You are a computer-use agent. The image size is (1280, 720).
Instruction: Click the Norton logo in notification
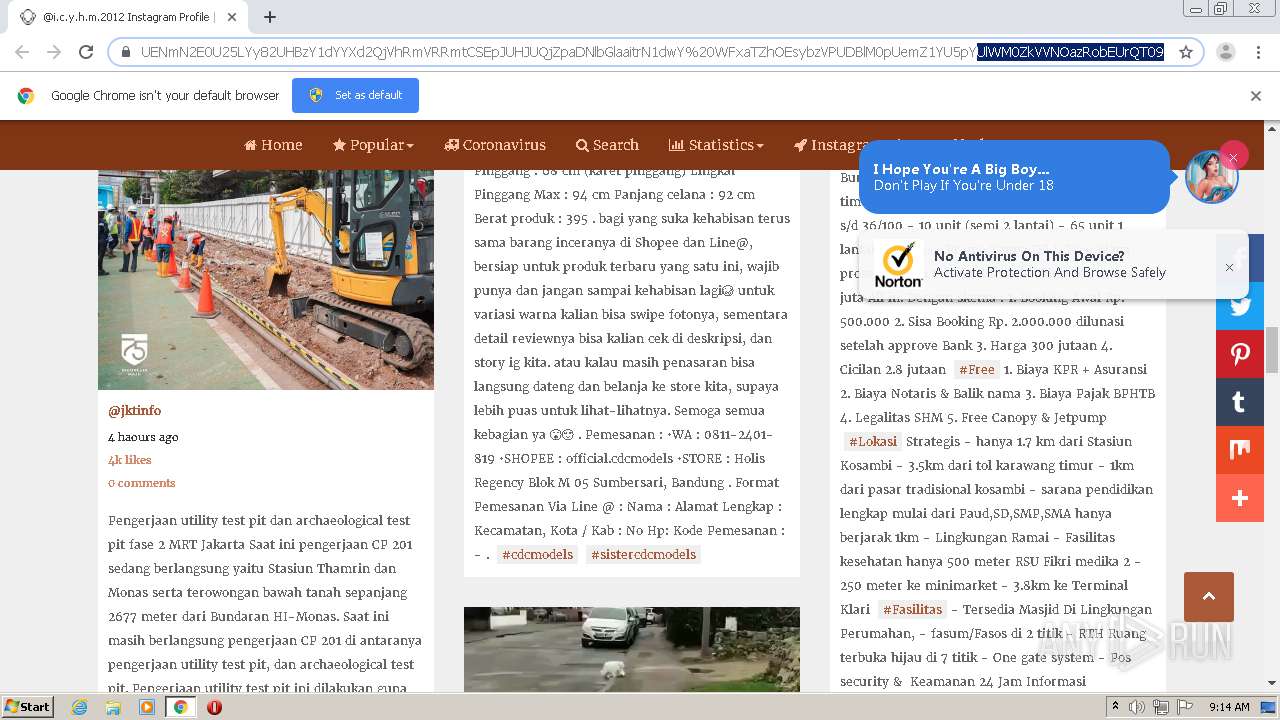pyautogui.click(x=898, y=265)
